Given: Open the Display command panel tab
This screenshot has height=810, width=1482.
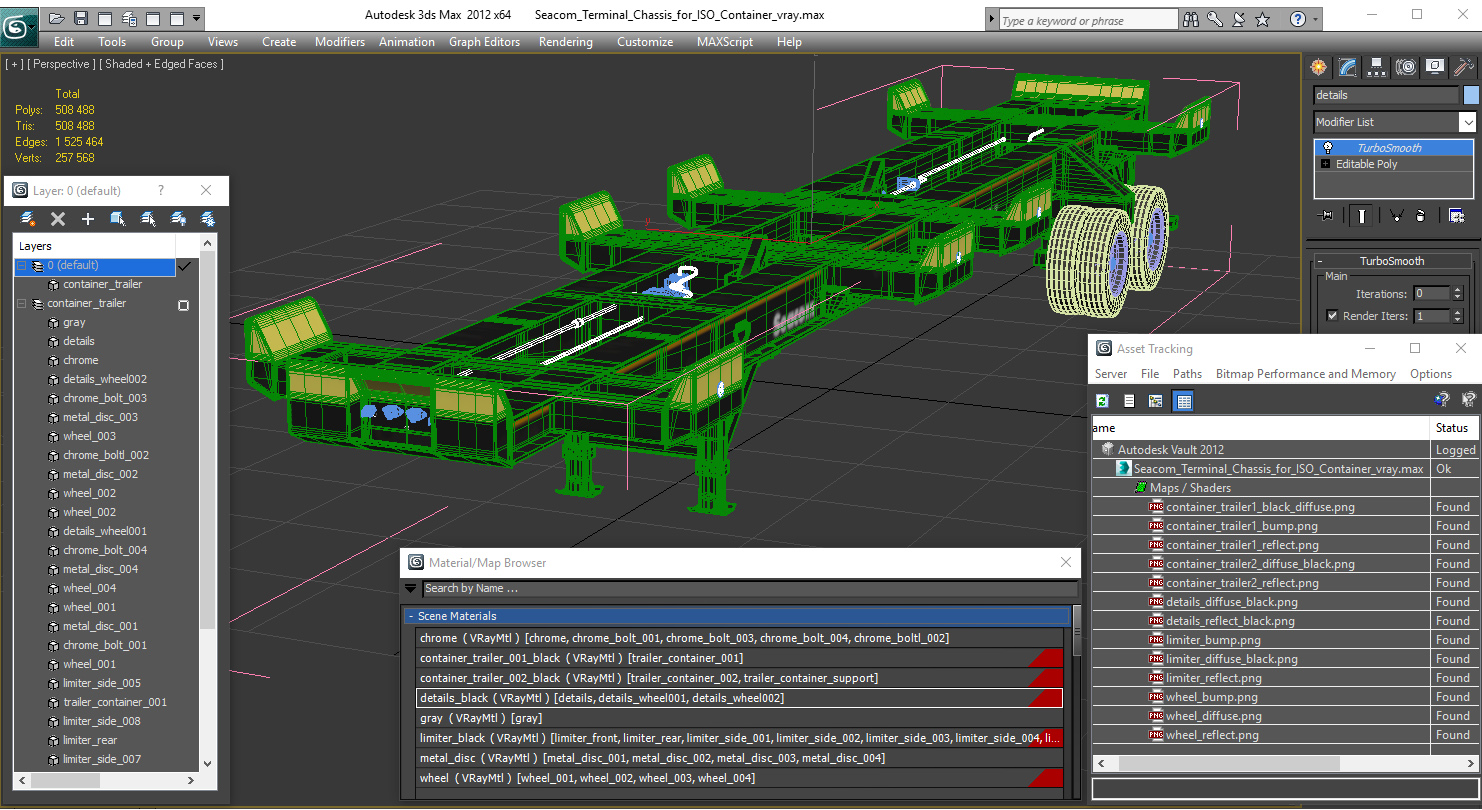Looking at the screenshot, I should tap(1435, 67).
